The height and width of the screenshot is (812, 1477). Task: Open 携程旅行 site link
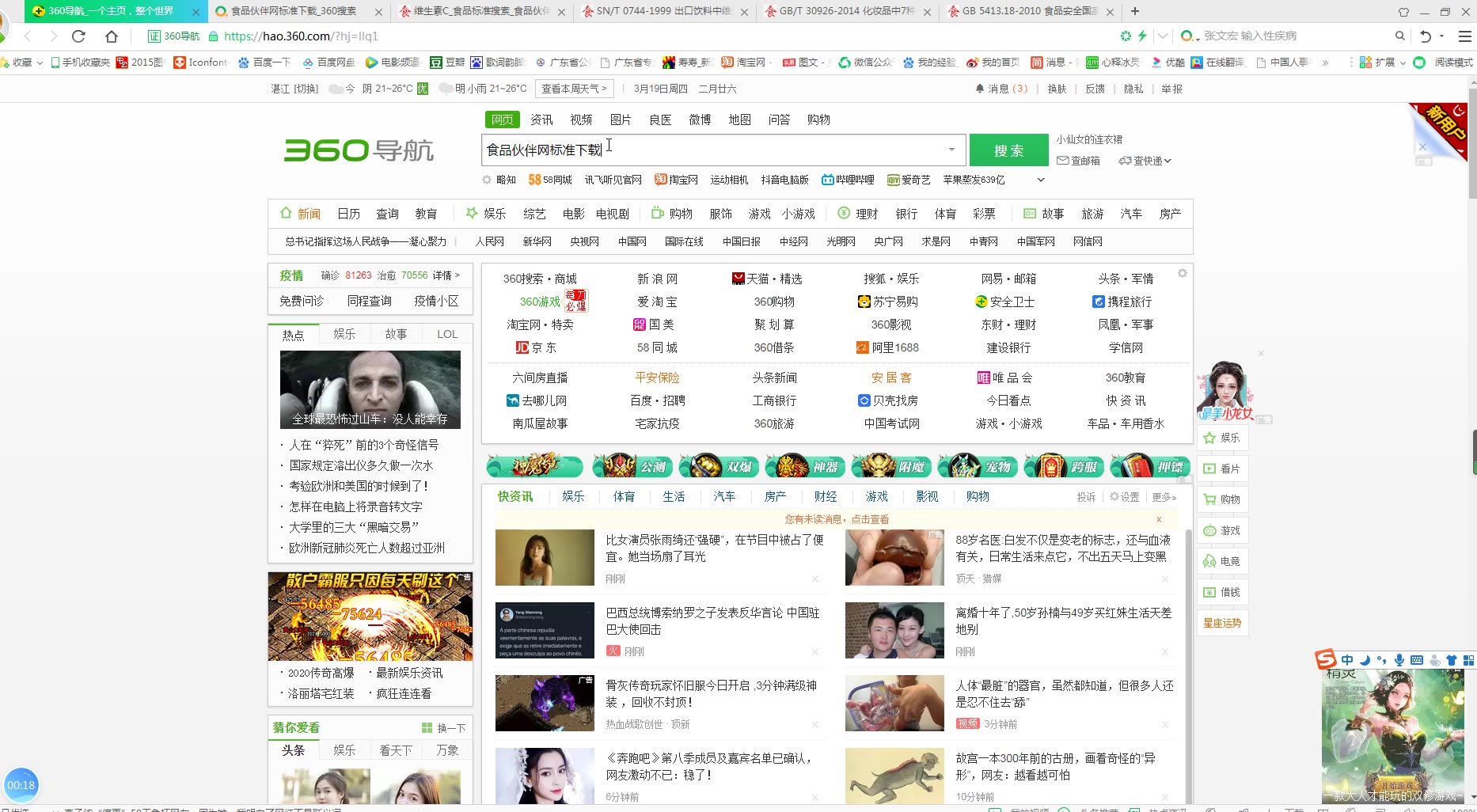(1122, 302)
